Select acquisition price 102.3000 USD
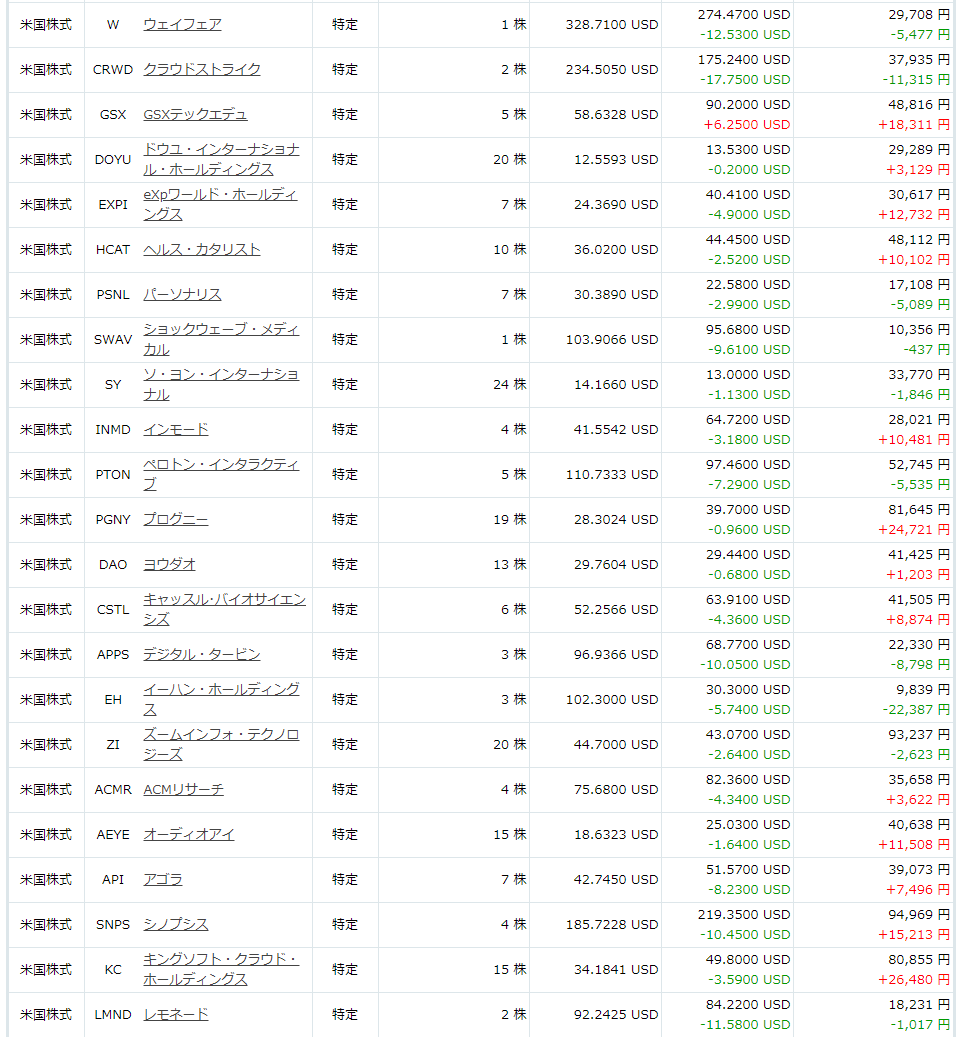The width and height of the screenshot is (960, 1037). (x=612, y=699)
